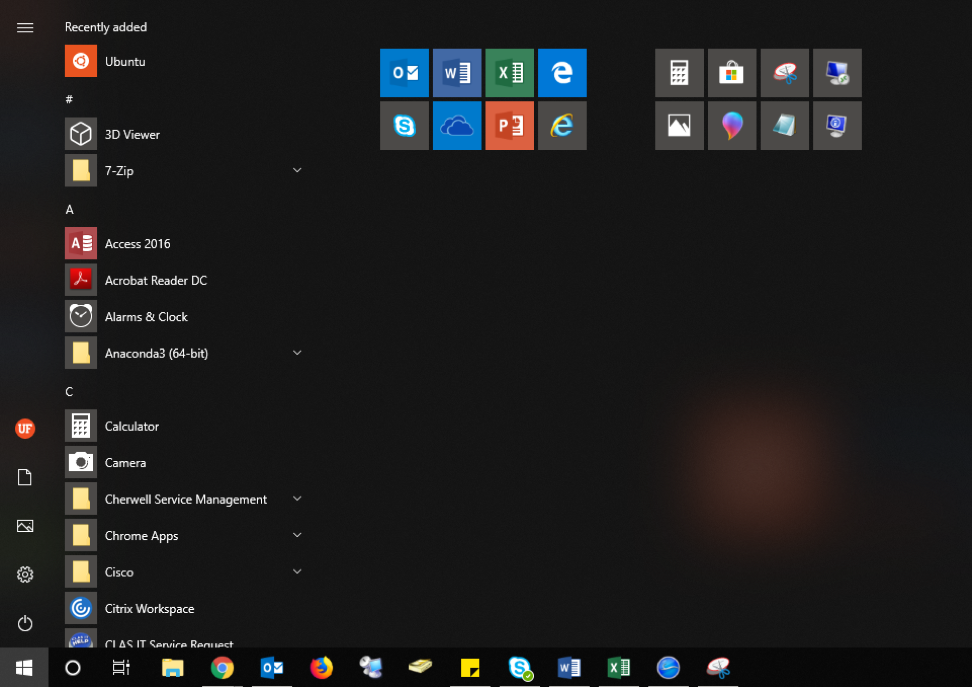Open Calculator from the app list

[186, 426]
